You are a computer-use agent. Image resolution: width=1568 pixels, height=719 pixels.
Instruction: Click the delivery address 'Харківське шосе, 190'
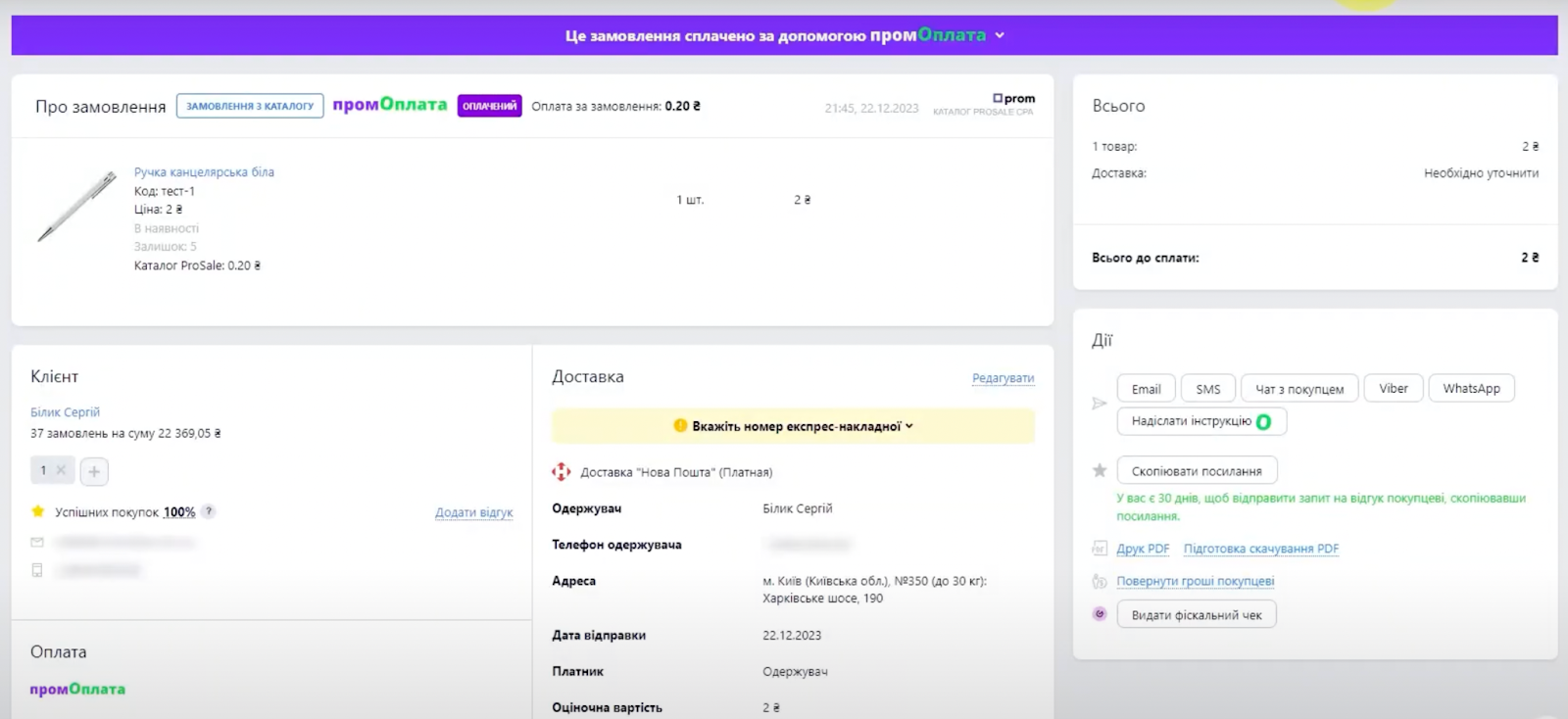822,599
